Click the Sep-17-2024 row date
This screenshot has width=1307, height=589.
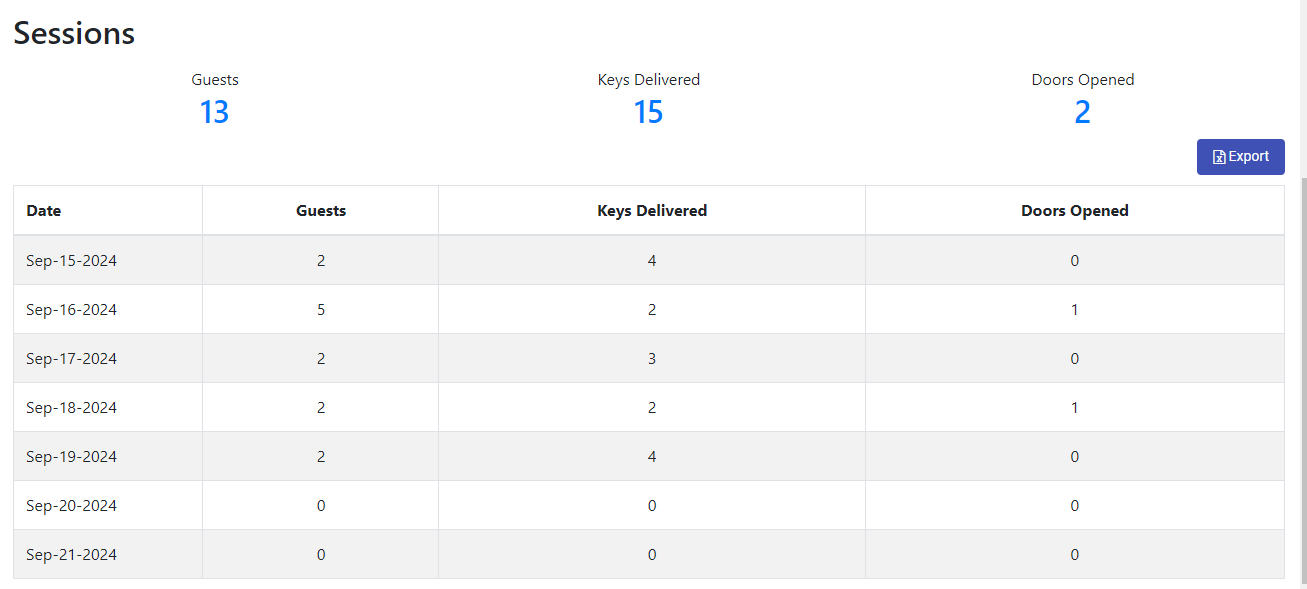(72, 359)
